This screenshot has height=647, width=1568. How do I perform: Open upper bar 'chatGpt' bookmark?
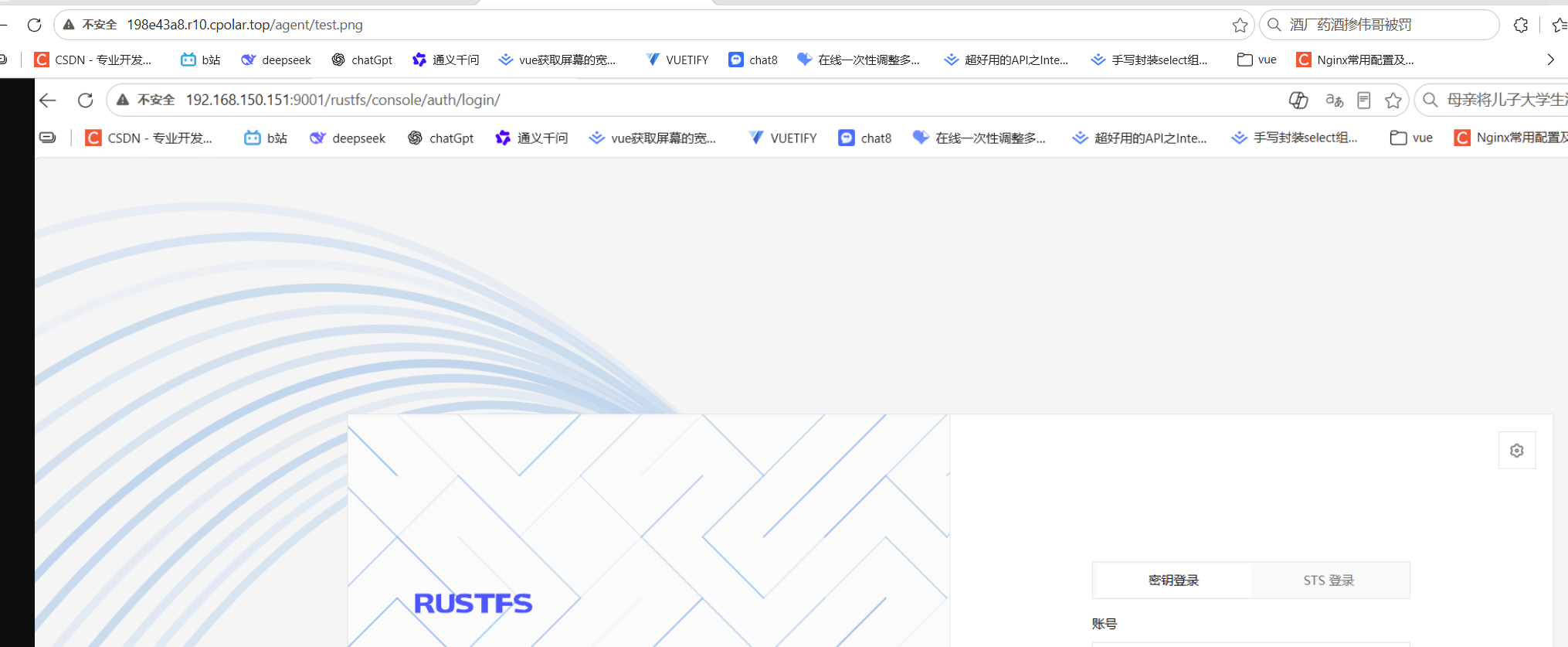tap(361, 60)
